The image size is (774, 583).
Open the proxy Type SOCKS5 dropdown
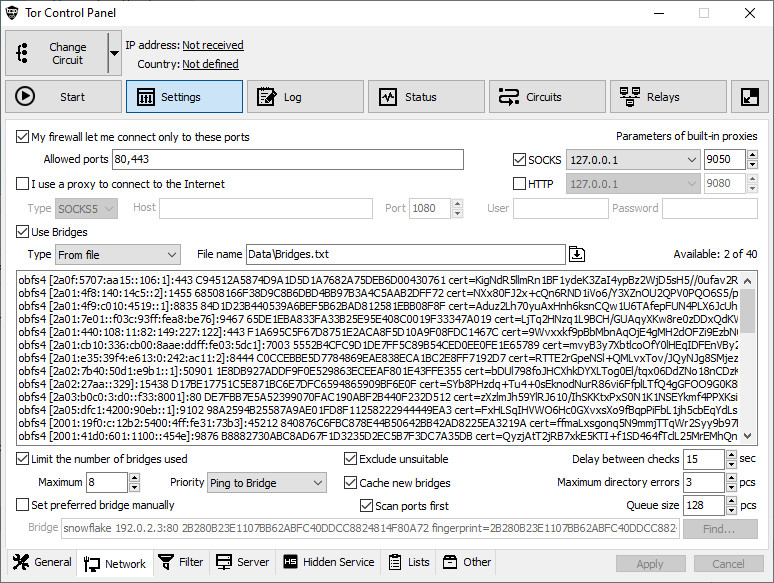(86, 209)
